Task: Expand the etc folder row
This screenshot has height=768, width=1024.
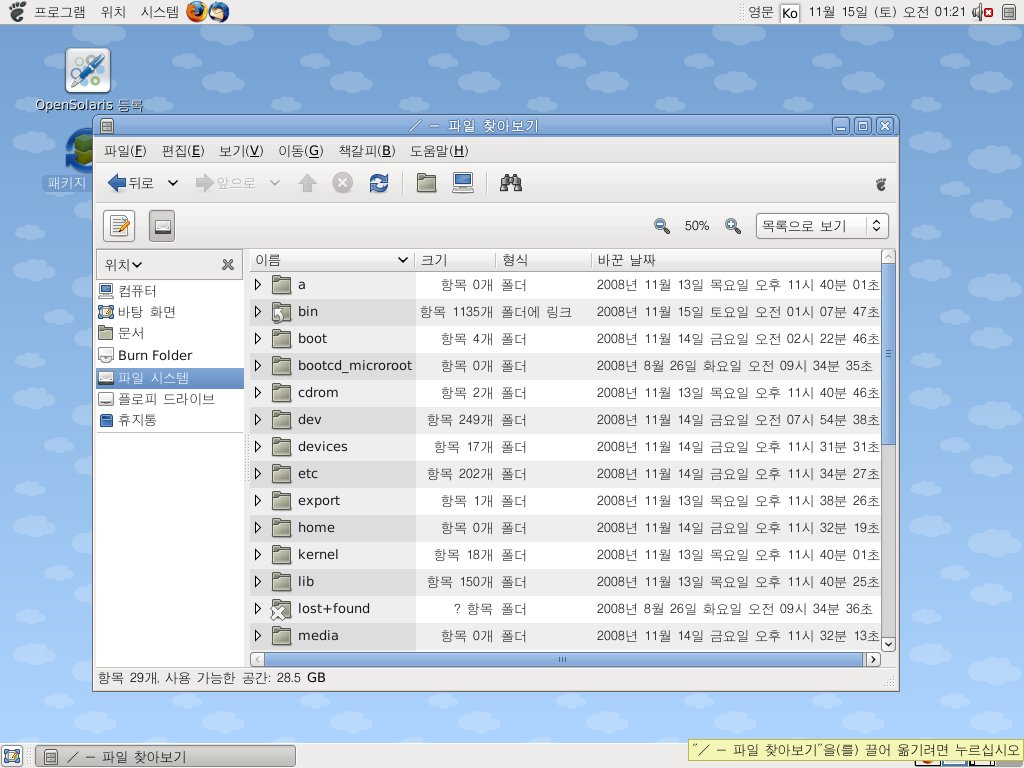Action: [x=258, y=473]
